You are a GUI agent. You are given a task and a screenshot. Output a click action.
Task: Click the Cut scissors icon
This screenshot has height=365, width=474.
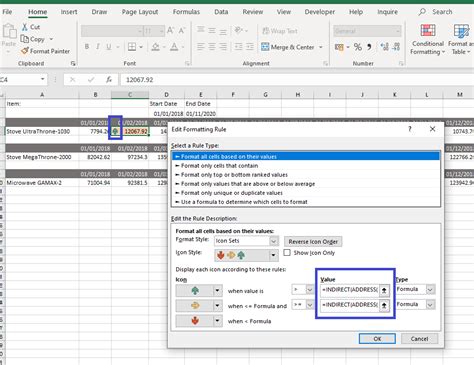[x=25, y=27]
